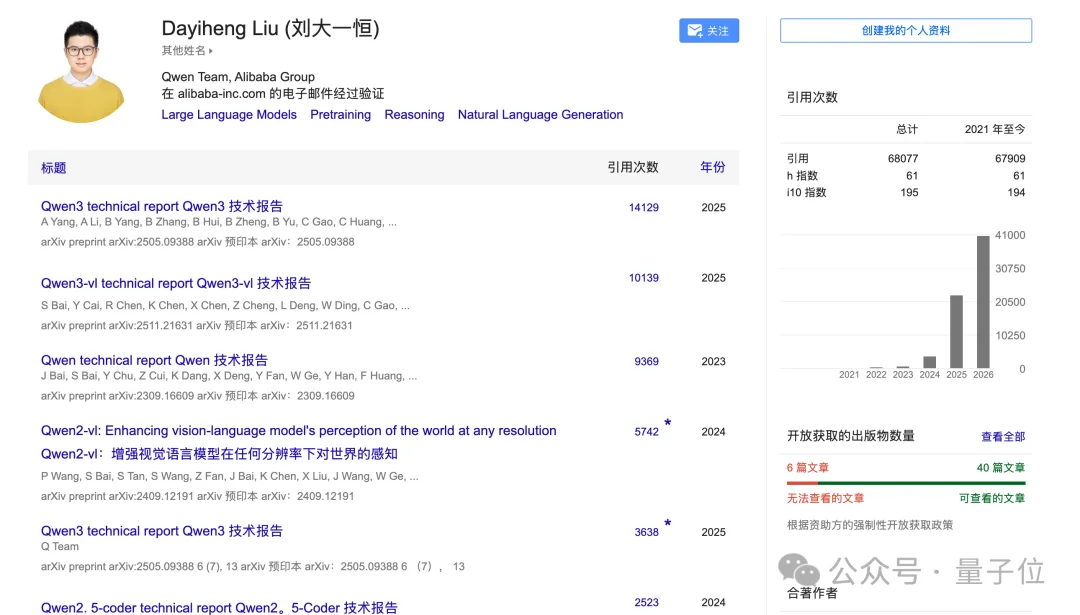The width and height of the screenshot is (1080, 615).
Task: Click the arXiv:2309.16609 preprint line
Action: point(198,396)
